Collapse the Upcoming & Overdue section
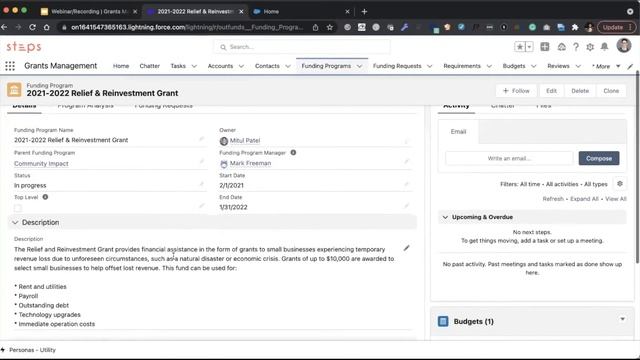The height and width of the screenshot is (360, 640). tap(445, 217)
